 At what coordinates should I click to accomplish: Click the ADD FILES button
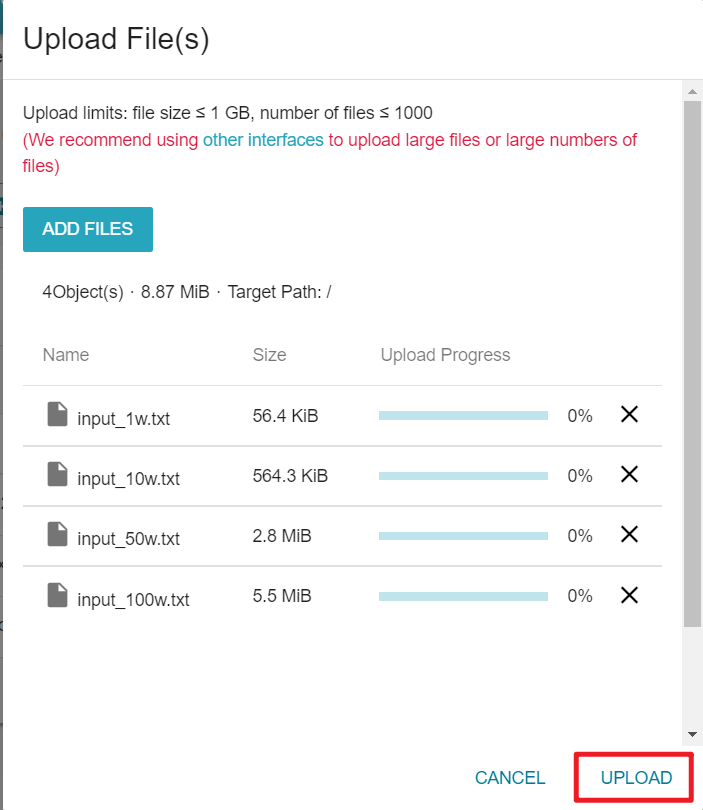pyautogui.click(x=88, y=229)
